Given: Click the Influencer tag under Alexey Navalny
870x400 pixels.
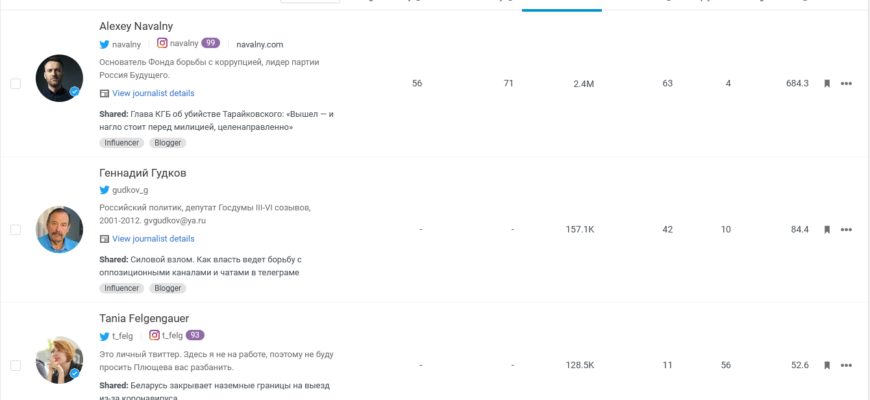Looking at the screenshot, I should [x=122, y=142].
